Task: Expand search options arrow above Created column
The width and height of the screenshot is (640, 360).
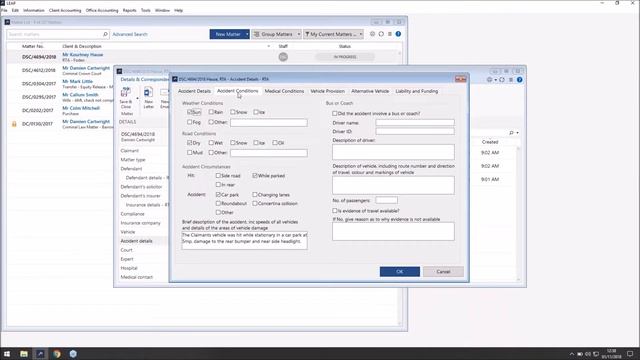Action: [518, 133]
